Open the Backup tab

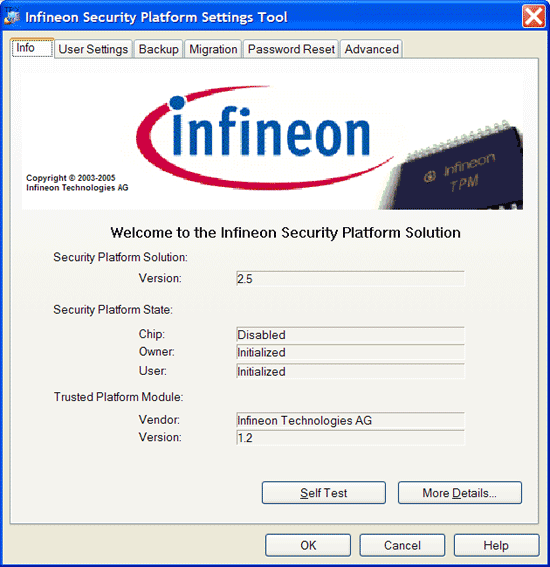158,49
